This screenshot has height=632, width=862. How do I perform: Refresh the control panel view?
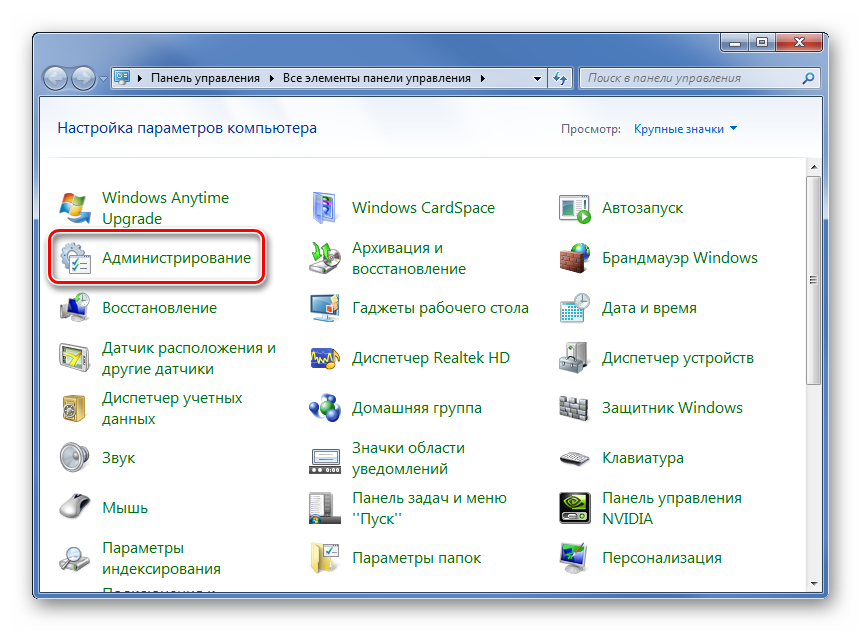(560, 79)
